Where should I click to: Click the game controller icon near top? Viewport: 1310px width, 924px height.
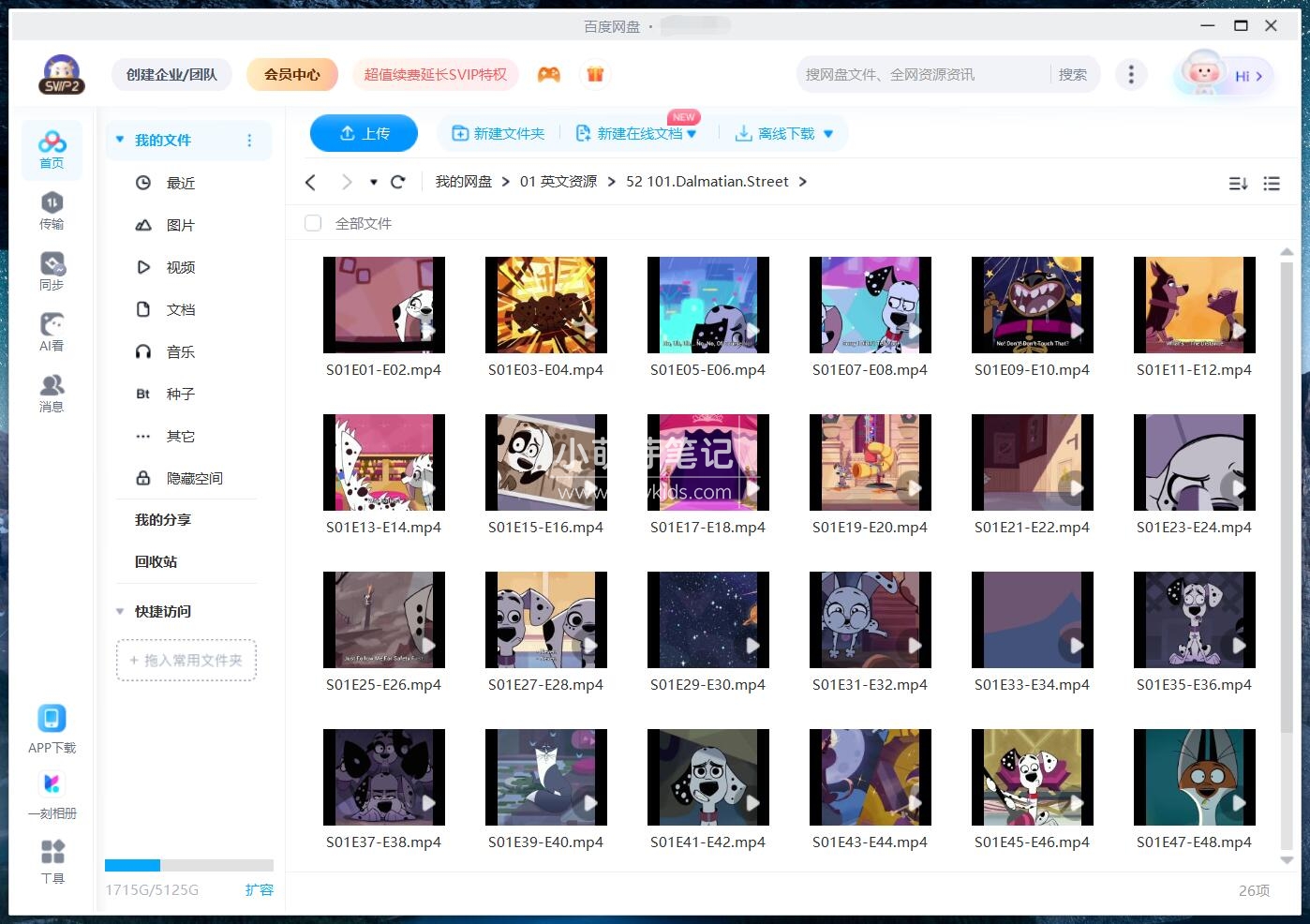coord(550,73)
